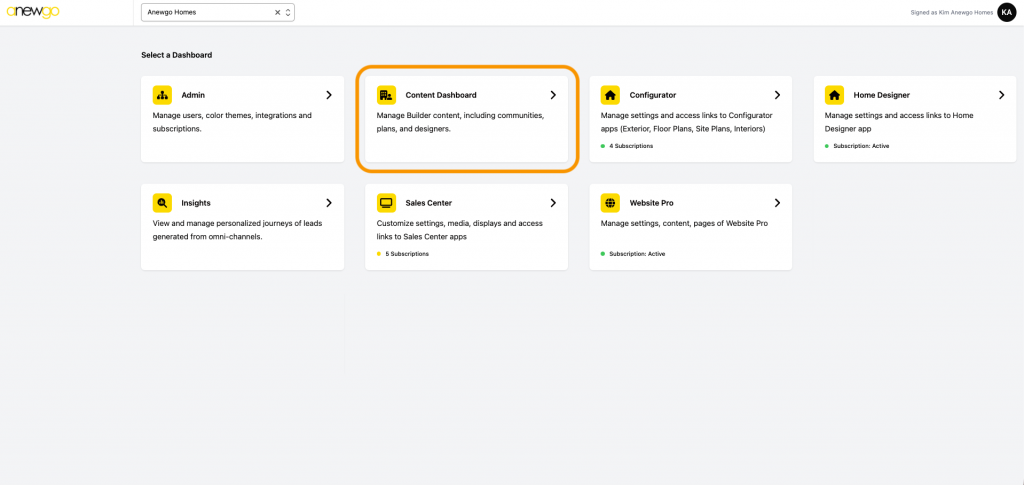1024x485 pixels.
Task: Click the Sales Center monitor icon
Action: [386, 203]
